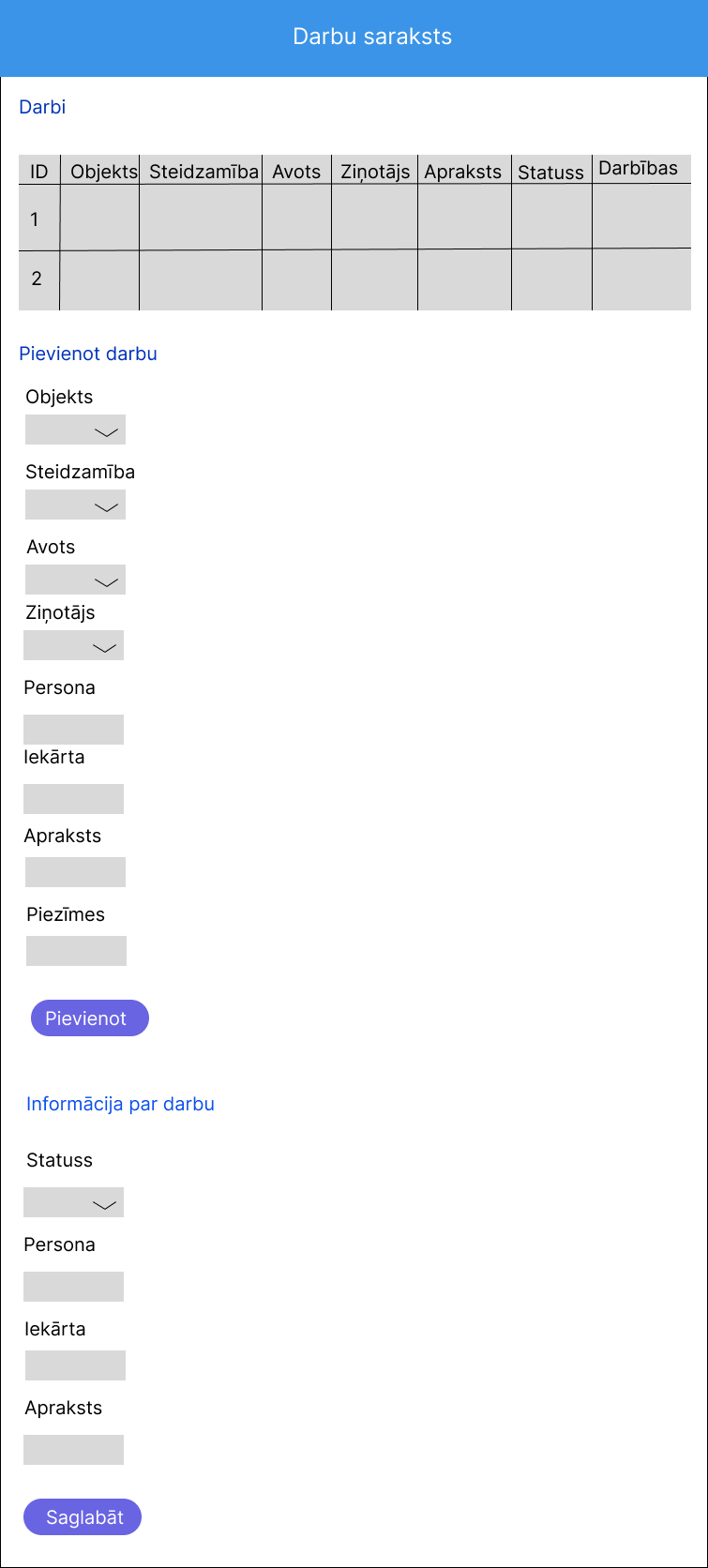Expand the Steidzamība dropdown

coord(75,505)
